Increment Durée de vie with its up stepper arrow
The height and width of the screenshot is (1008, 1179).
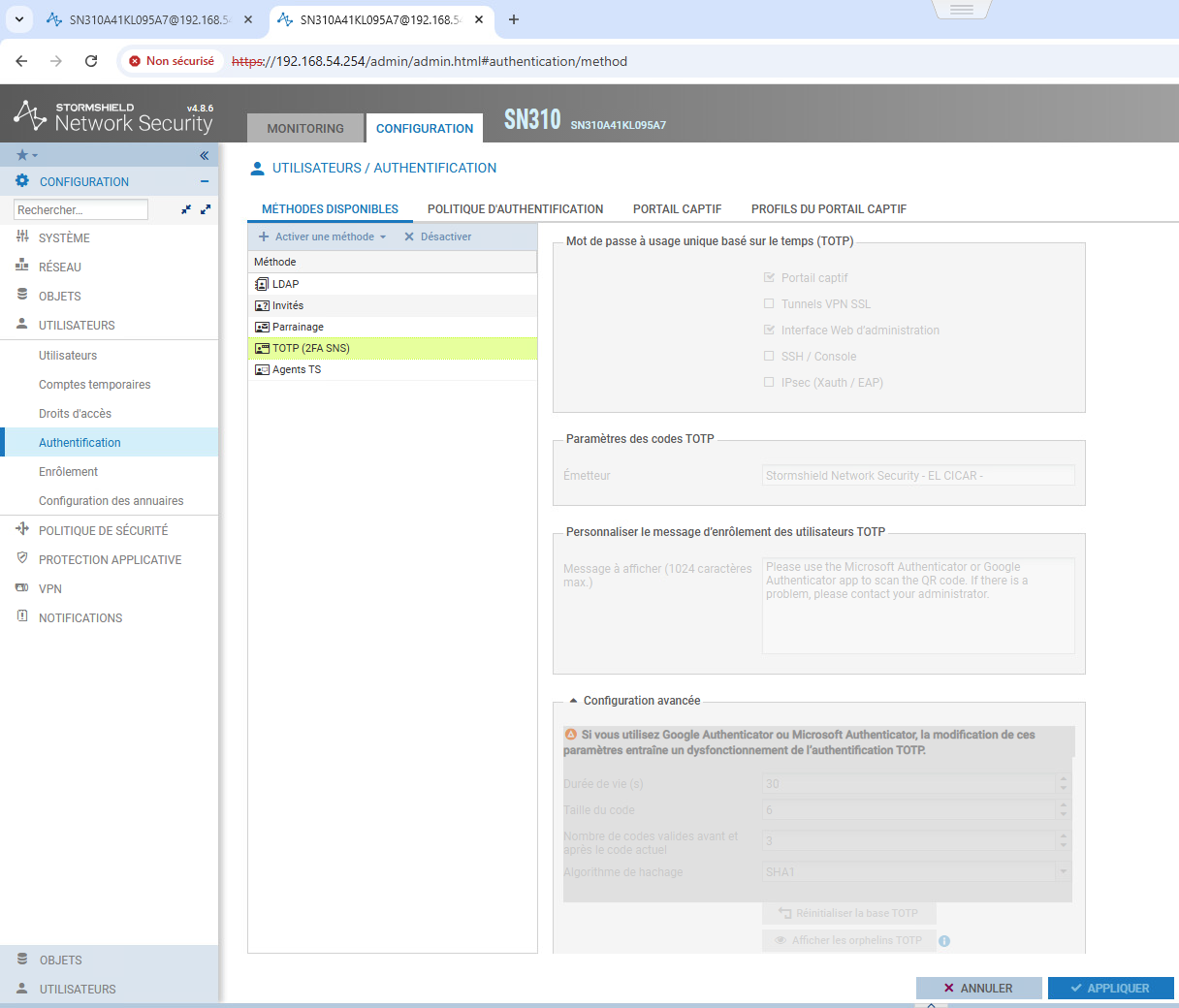pos(1064,778)
